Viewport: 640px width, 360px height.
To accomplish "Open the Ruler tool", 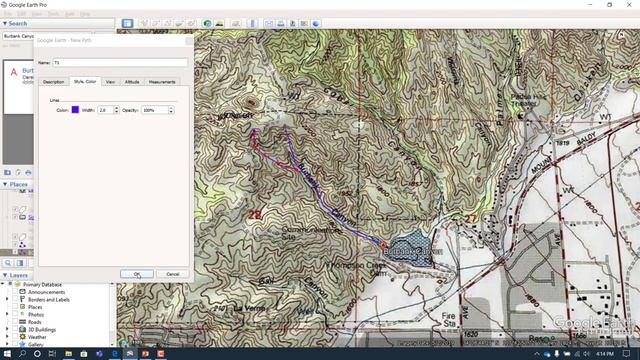I will coord(252,23).
